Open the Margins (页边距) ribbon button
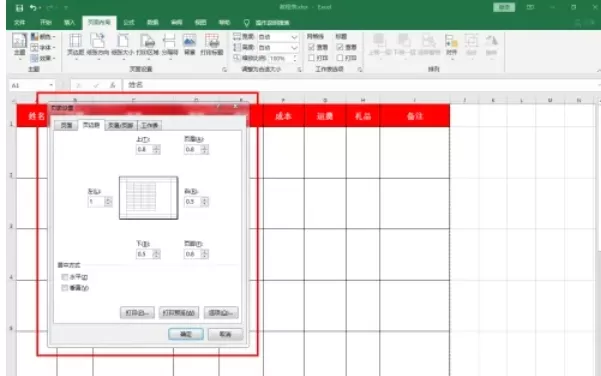The height and width of the screenshot is (376, 601). tap(75, 45)
